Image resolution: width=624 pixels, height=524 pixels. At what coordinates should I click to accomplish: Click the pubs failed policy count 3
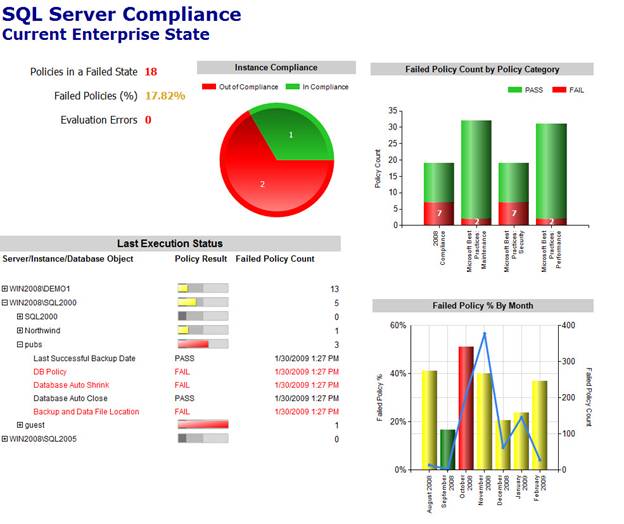337,345
